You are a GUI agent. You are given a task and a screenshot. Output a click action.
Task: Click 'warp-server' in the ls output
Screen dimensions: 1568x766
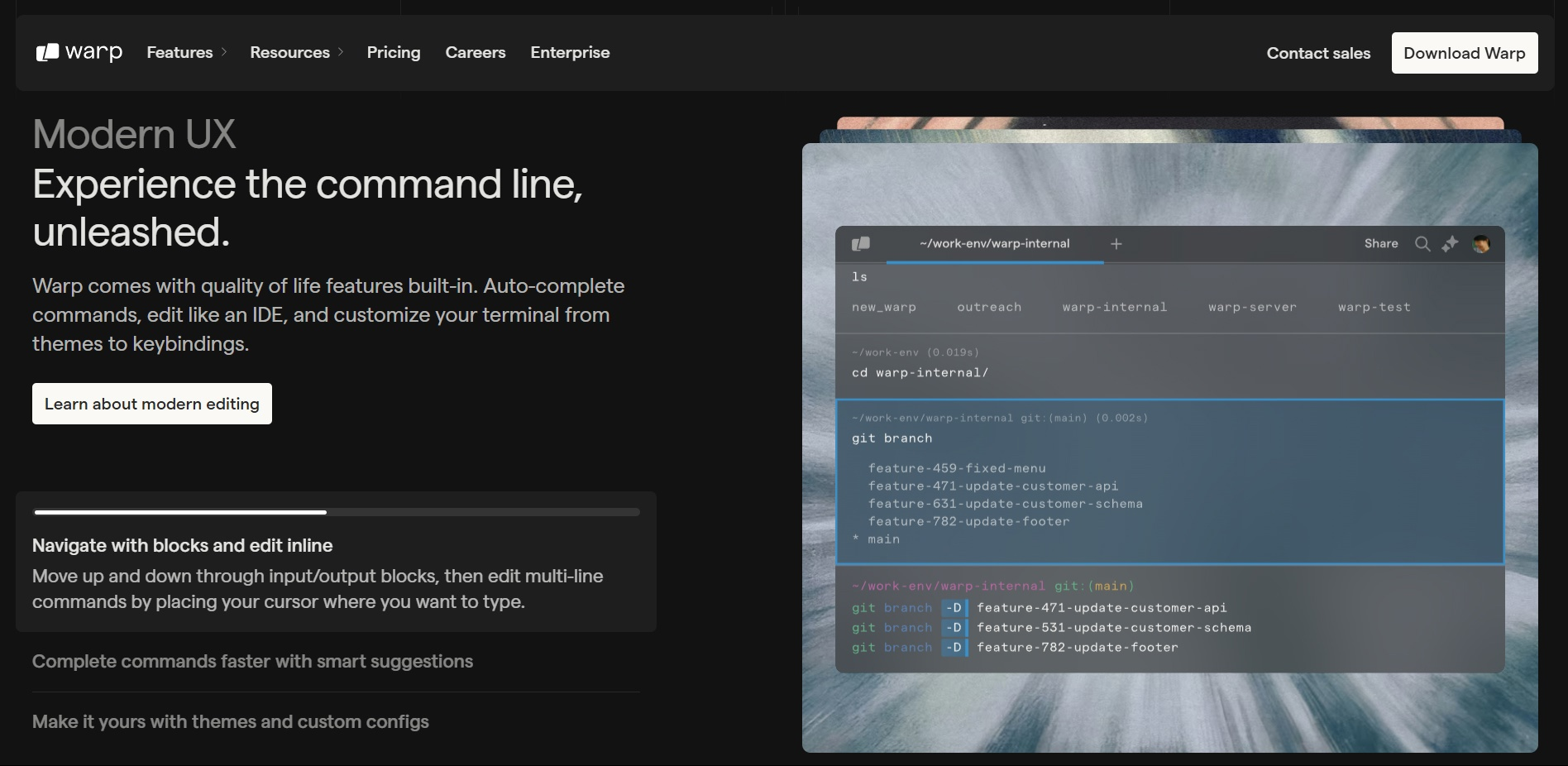coord(1252,307)
